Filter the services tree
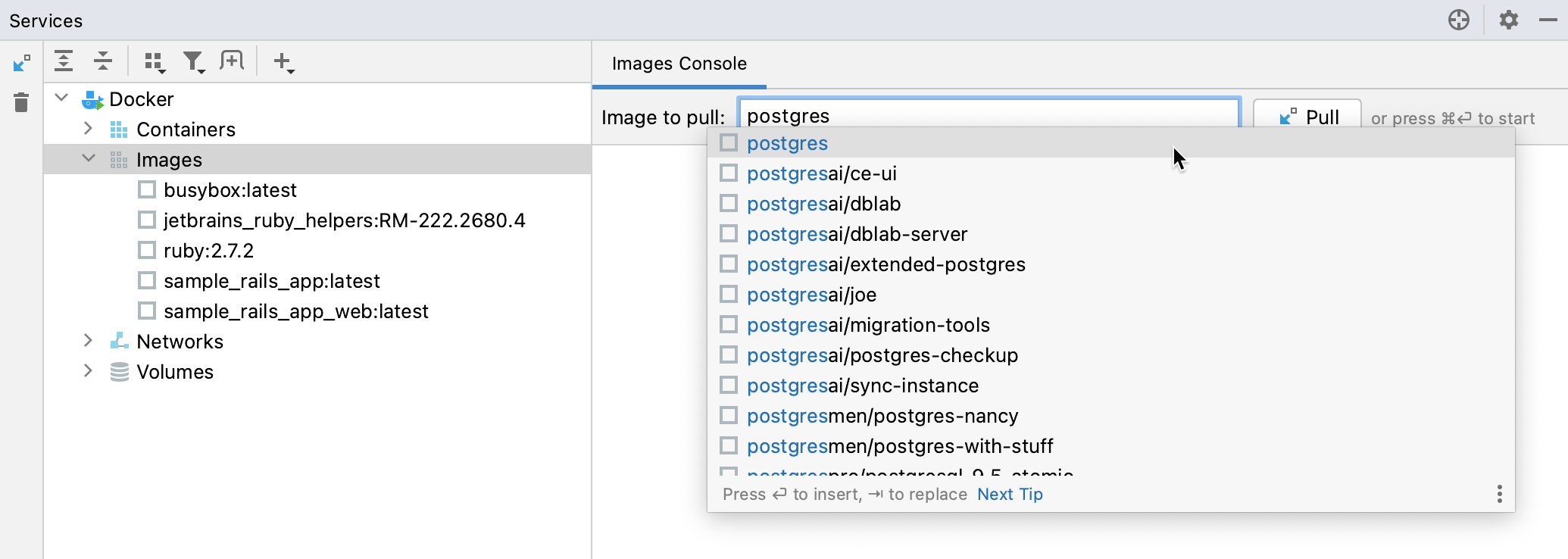Screen dimensions: 1568x559 point(194,61)
